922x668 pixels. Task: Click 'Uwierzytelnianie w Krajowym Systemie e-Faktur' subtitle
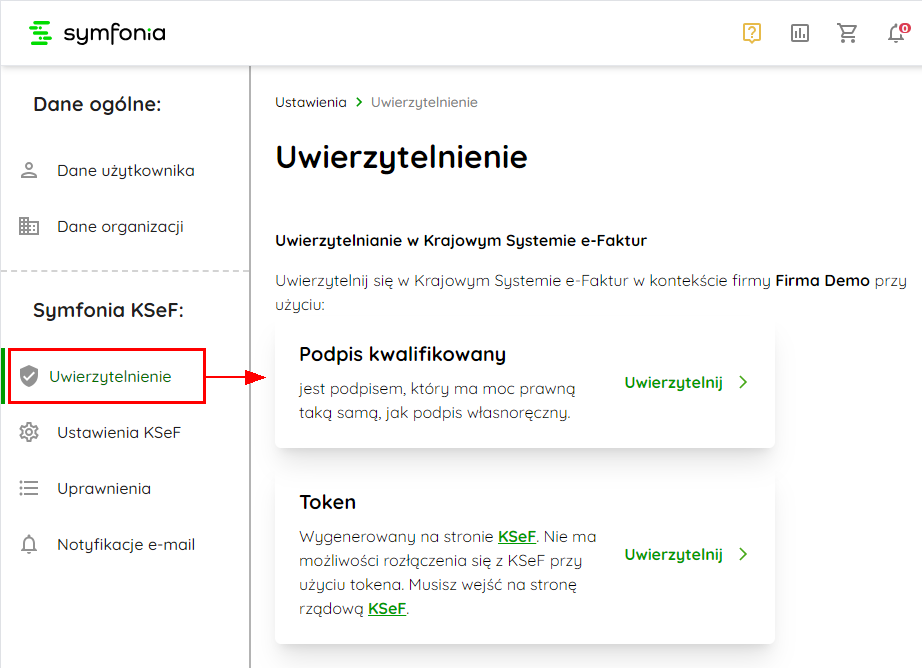coord(461,241)
